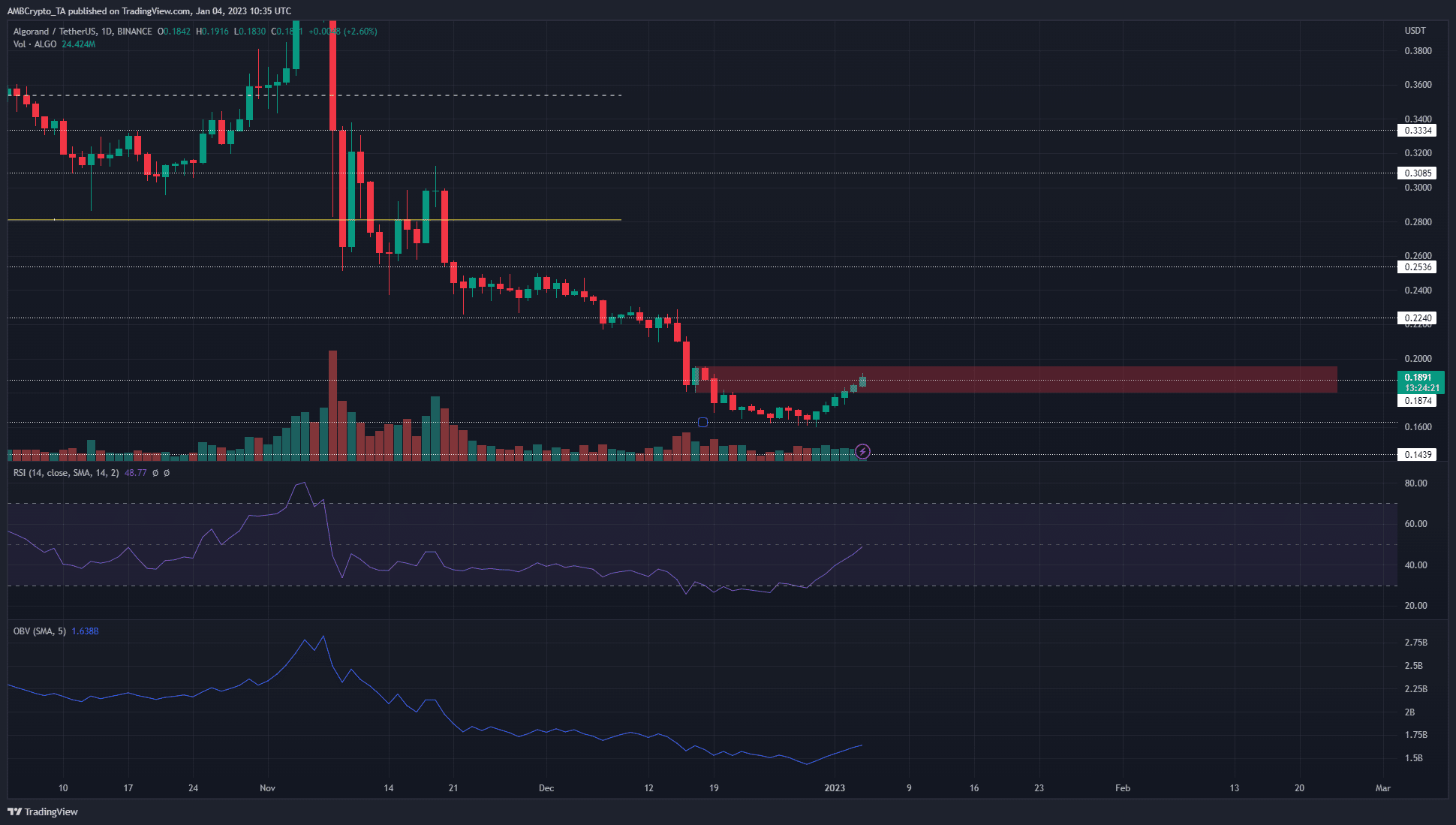Click the 2.75B OBV axis label
Image resolution: width=1456 pixels, height=825 pixels.
(x=1415, y=643)
